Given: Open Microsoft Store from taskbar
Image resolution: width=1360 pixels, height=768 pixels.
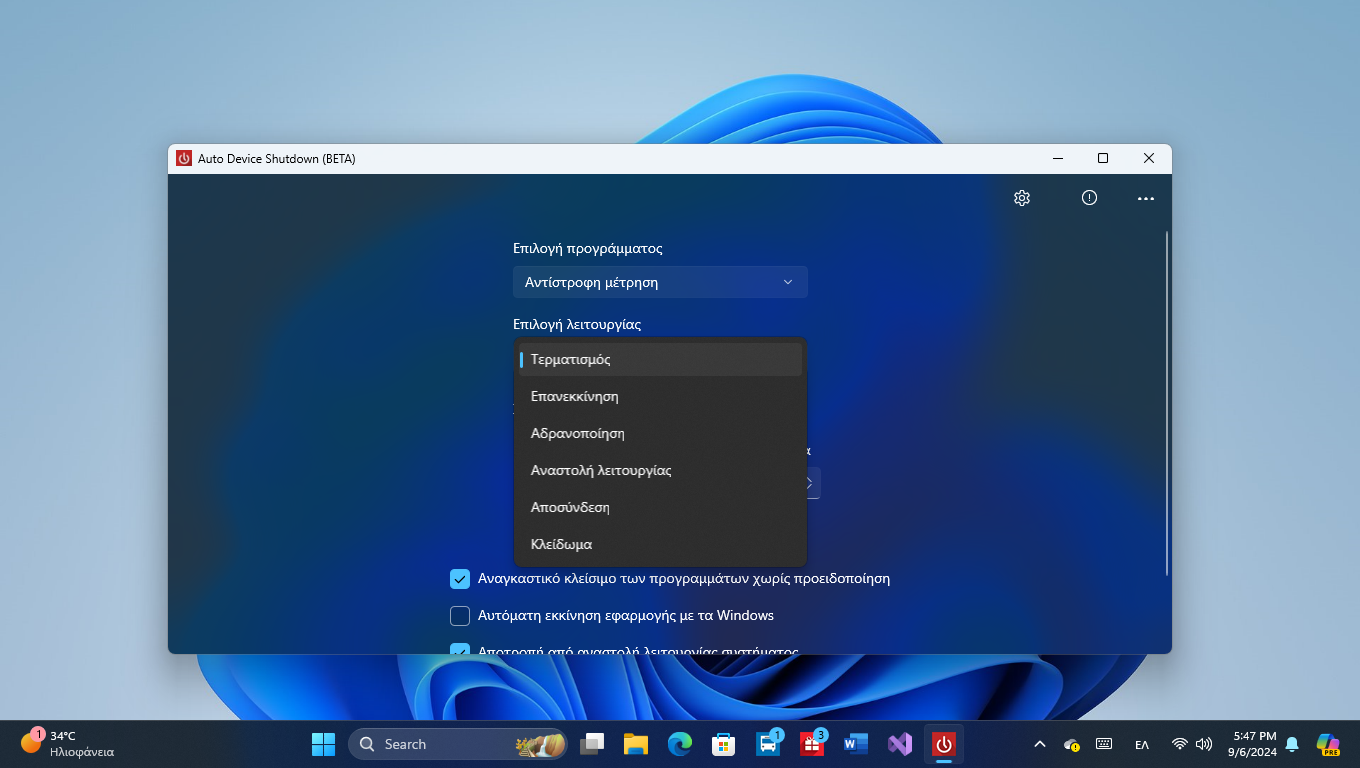Looking at the screenshot, I should click(x=724, y=744).
